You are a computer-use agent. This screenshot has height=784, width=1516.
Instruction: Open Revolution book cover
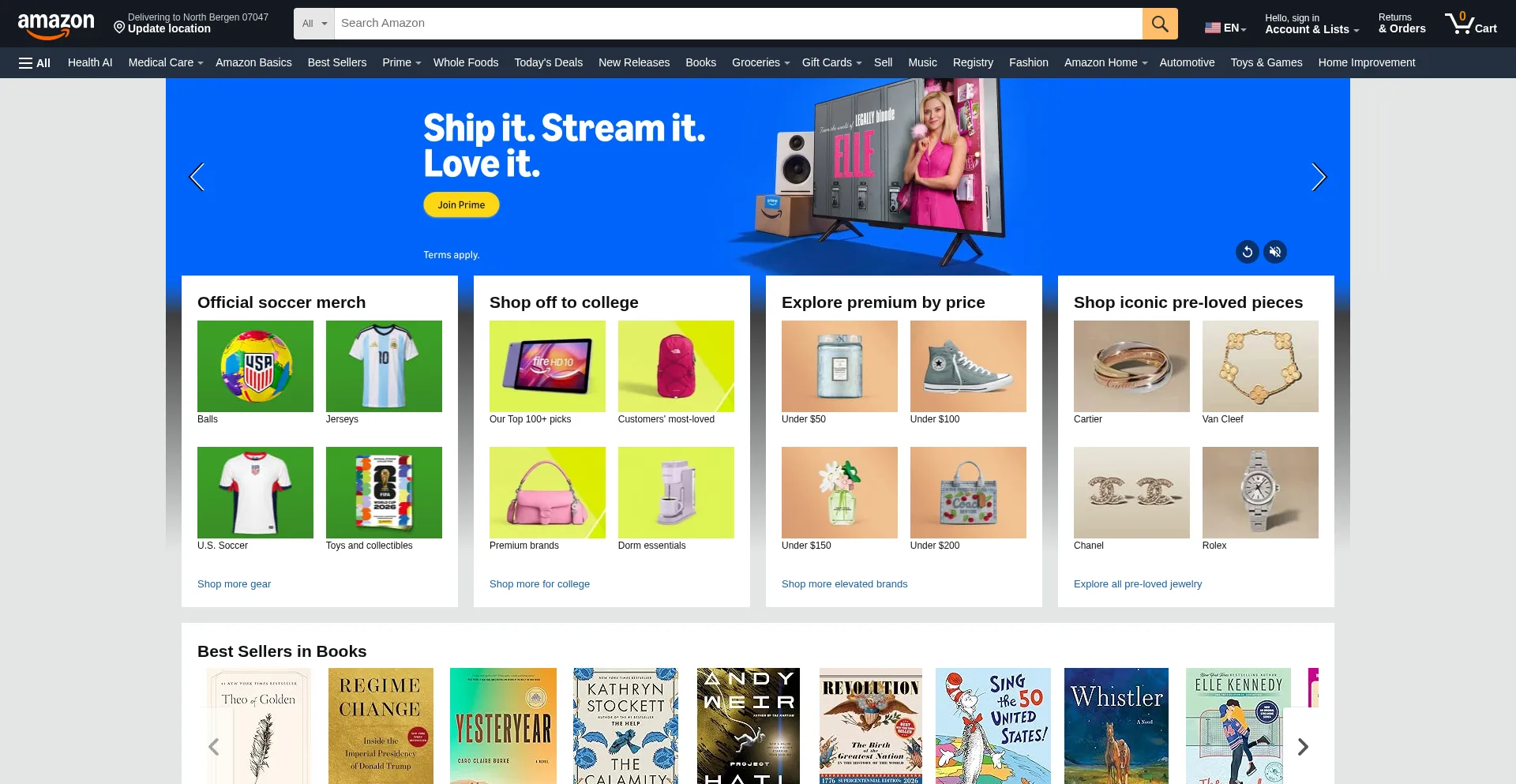(871, 726)
